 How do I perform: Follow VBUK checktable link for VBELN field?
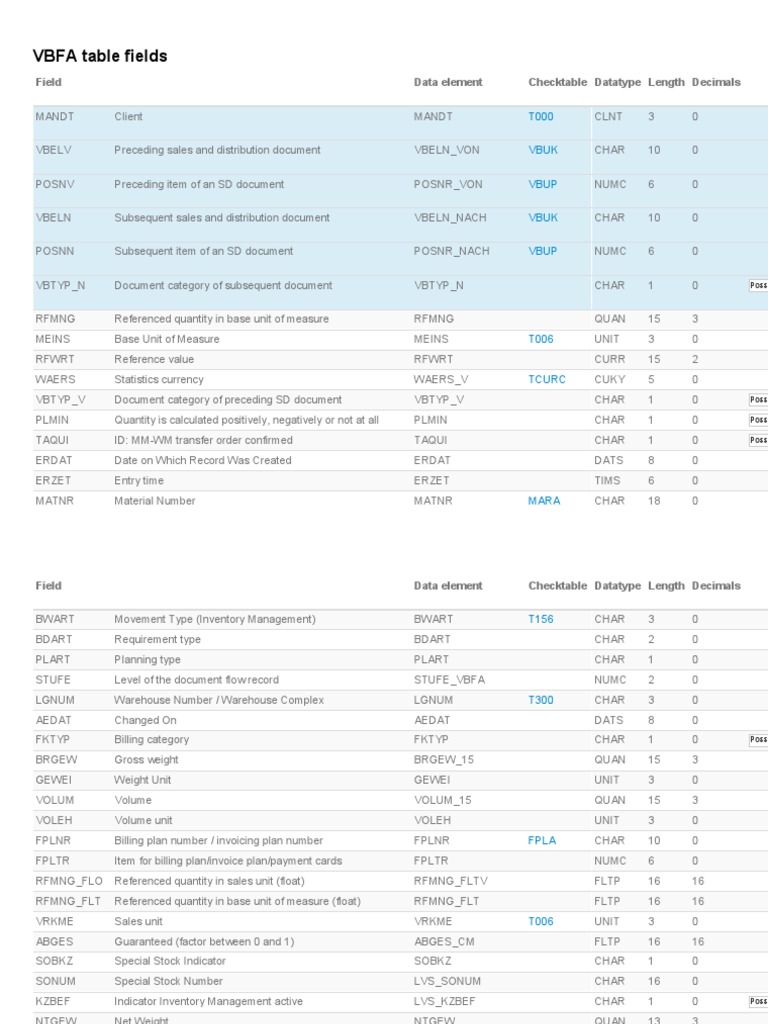(x=542, y=218)
